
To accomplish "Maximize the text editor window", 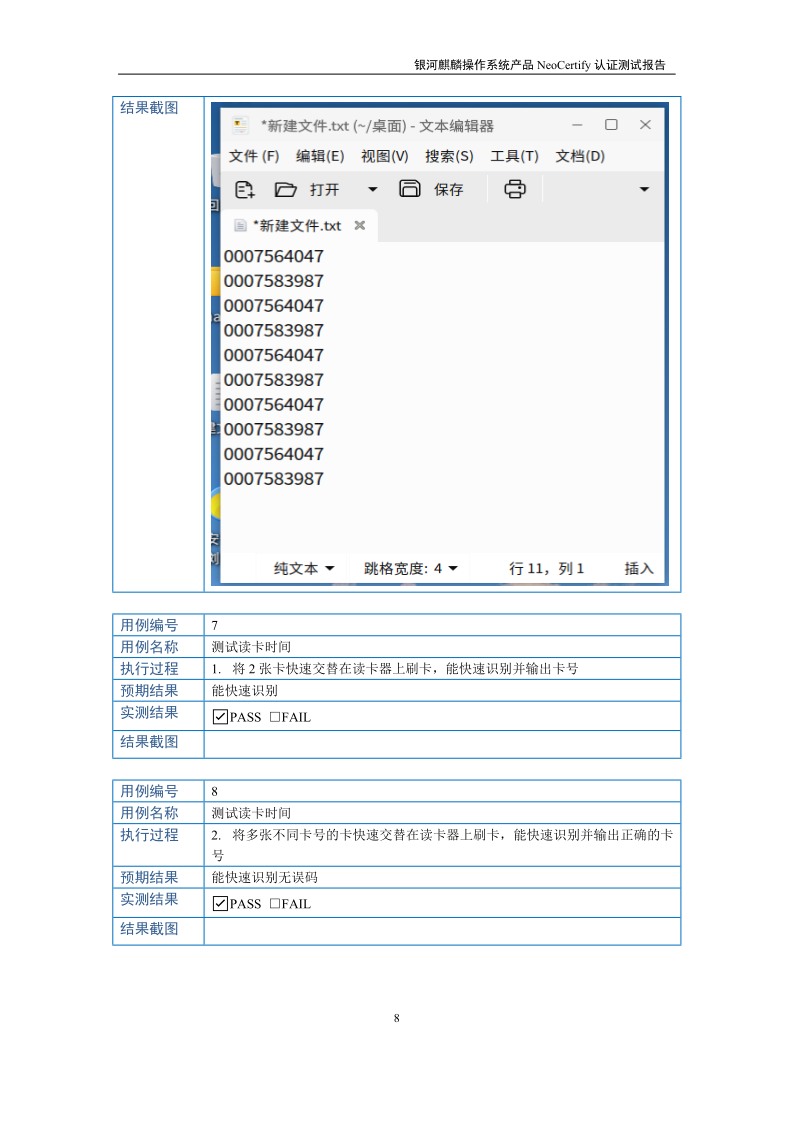I will point(611,125).
